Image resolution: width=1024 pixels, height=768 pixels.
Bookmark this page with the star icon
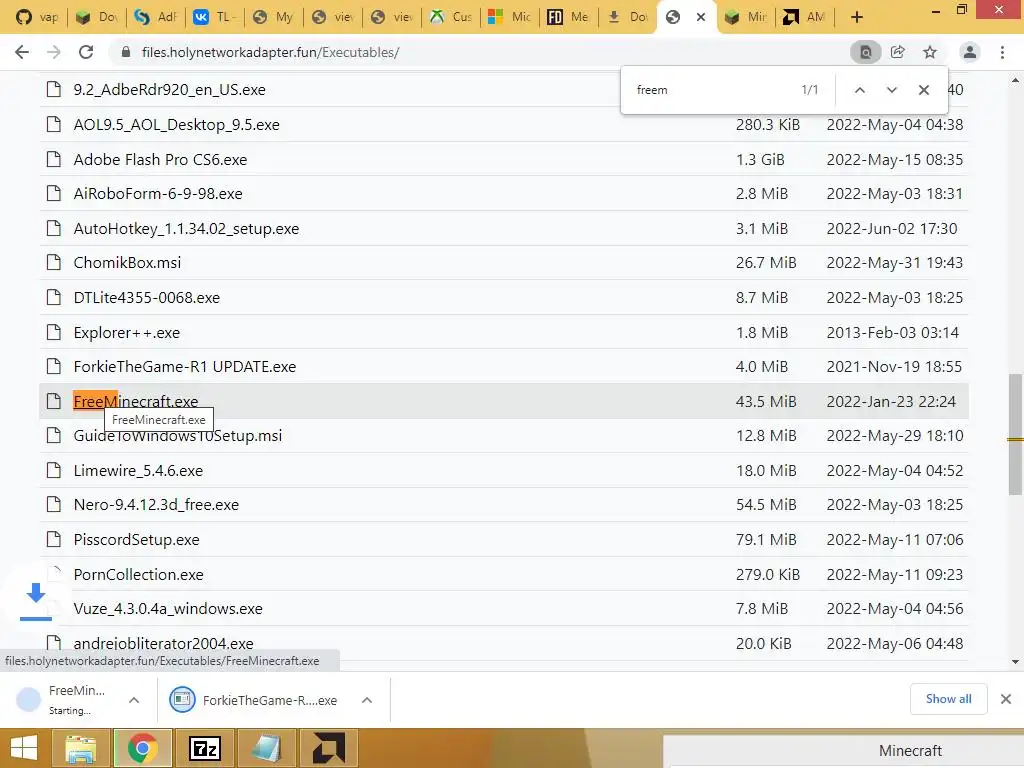(930, 52)
